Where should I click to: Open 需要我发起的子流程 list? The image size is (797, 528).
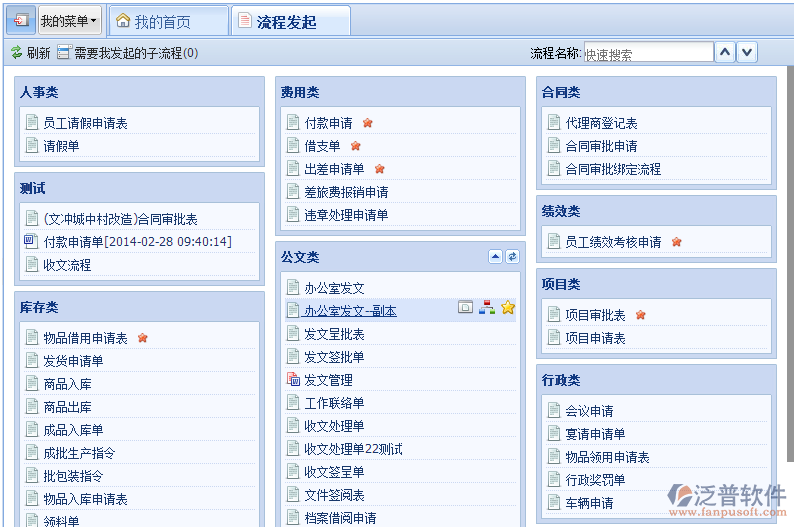pos(127,53)
